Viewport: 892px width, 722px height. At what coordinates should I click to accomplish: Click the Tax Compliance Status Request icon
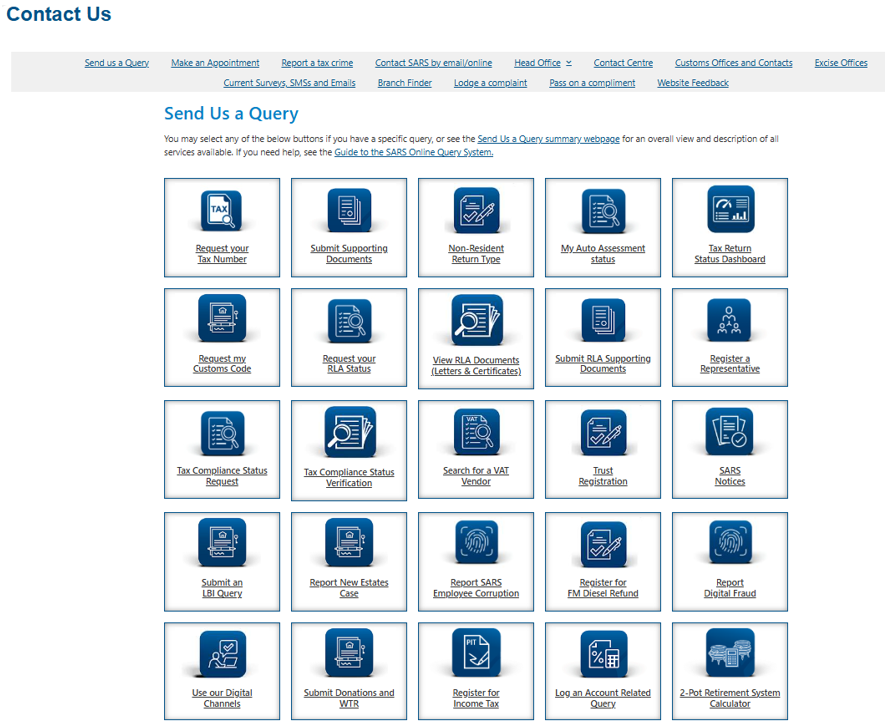[x=222, y=432]
